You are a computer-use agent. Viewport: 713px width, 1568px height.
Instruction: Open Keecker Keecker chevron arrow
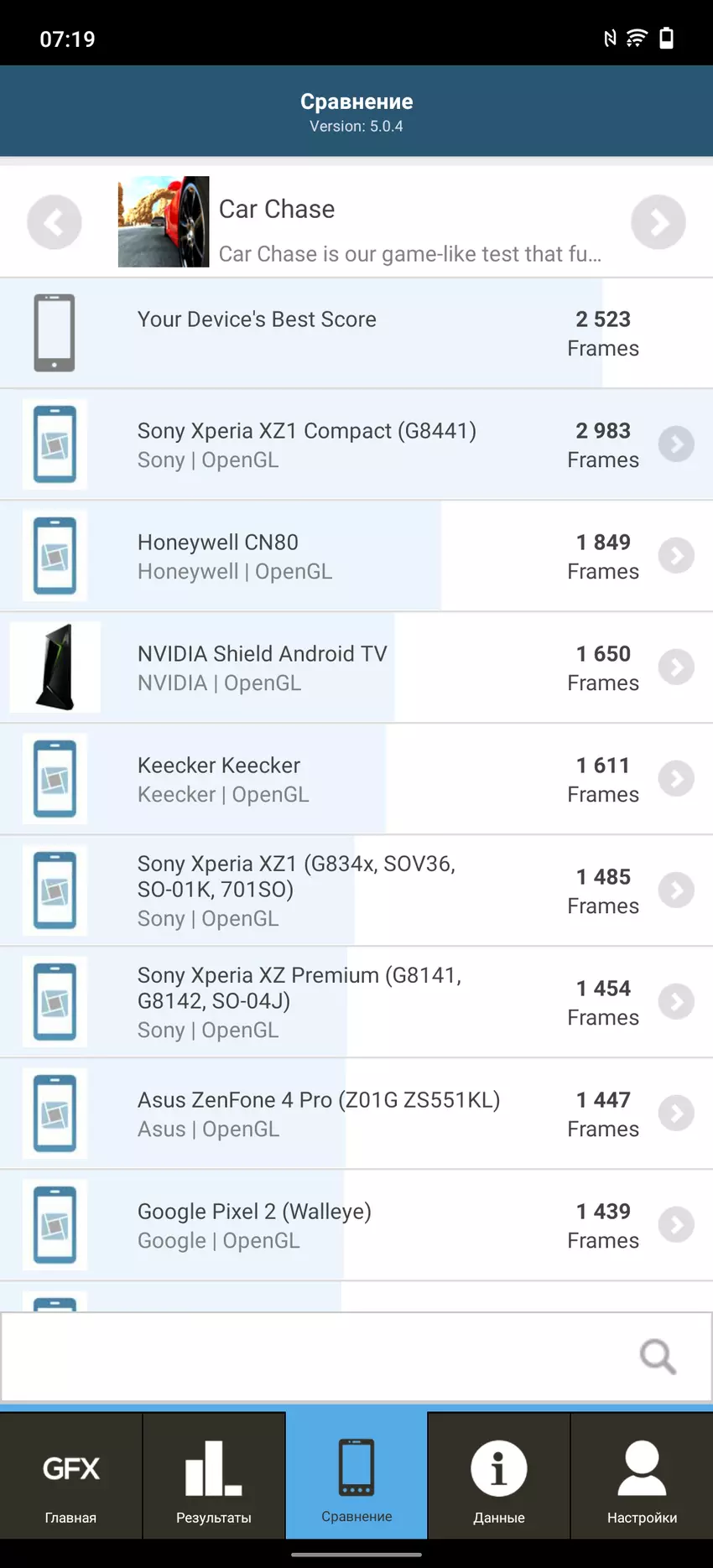(676, 779)
